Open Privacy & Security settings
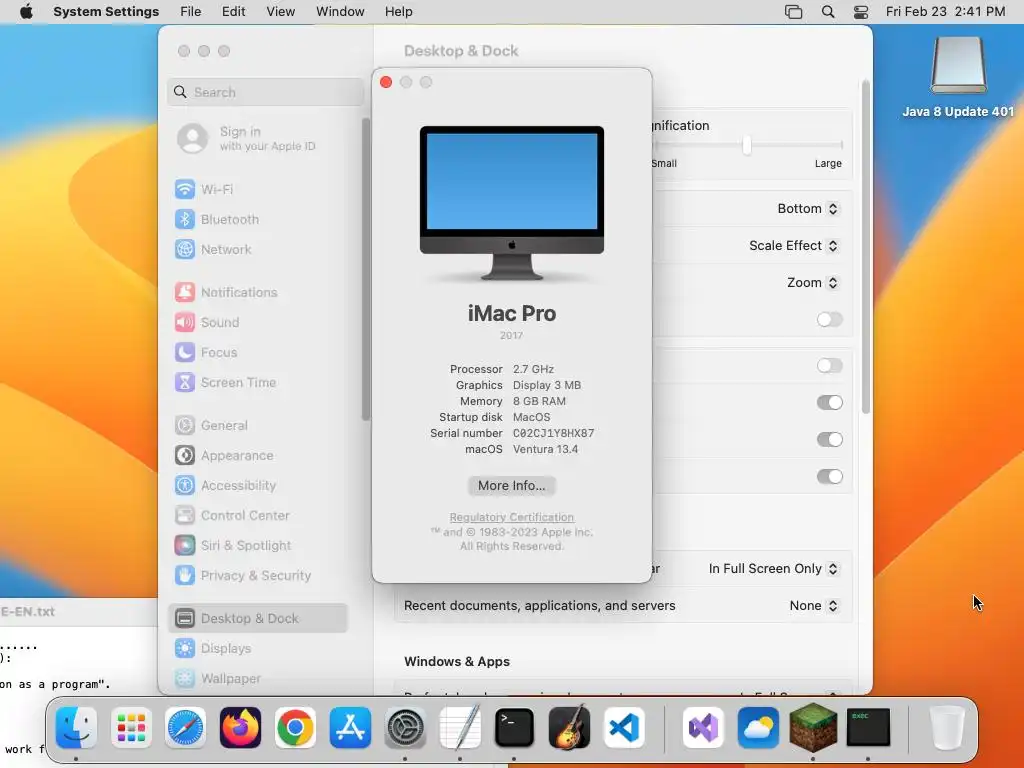Screen dimensions: 1024x768 click(242, 576)
